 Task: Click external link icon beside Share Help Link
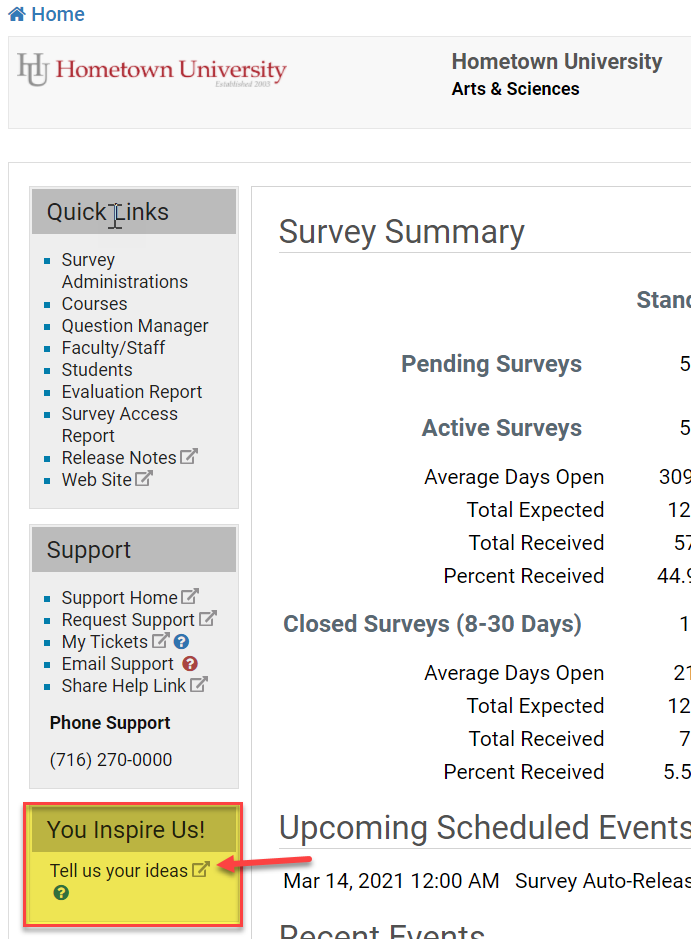(x=199, y=685)
